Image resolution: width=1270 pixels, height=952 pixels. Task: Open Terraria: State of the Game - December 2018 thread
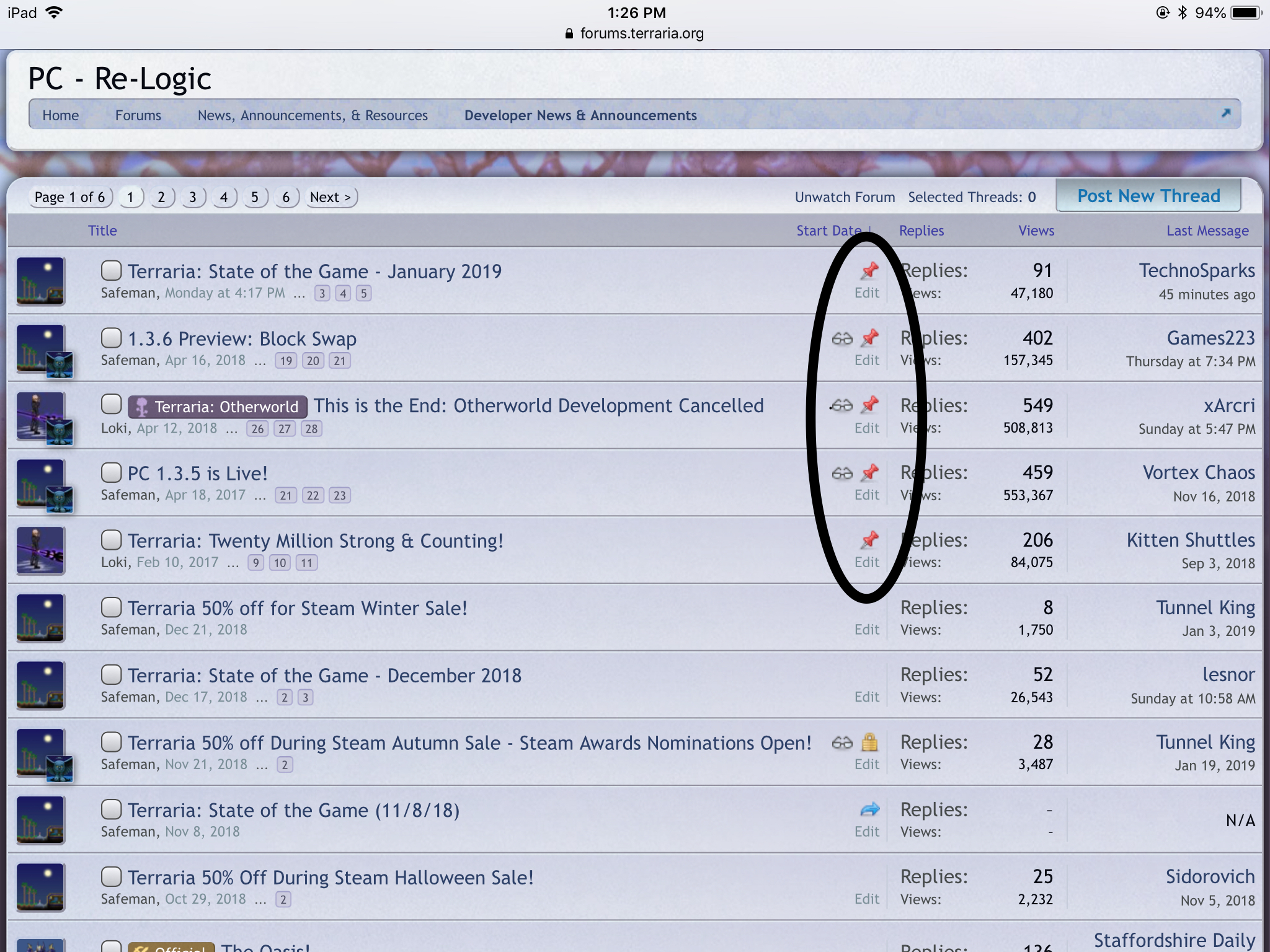click(x=324, y=675)
